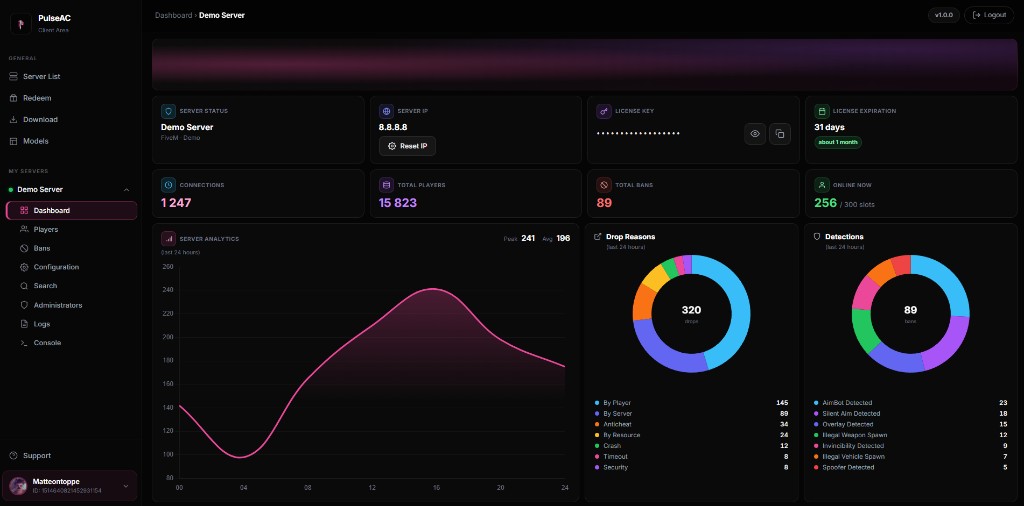Click the 'Crash' legend row

[x=691, y=446]
